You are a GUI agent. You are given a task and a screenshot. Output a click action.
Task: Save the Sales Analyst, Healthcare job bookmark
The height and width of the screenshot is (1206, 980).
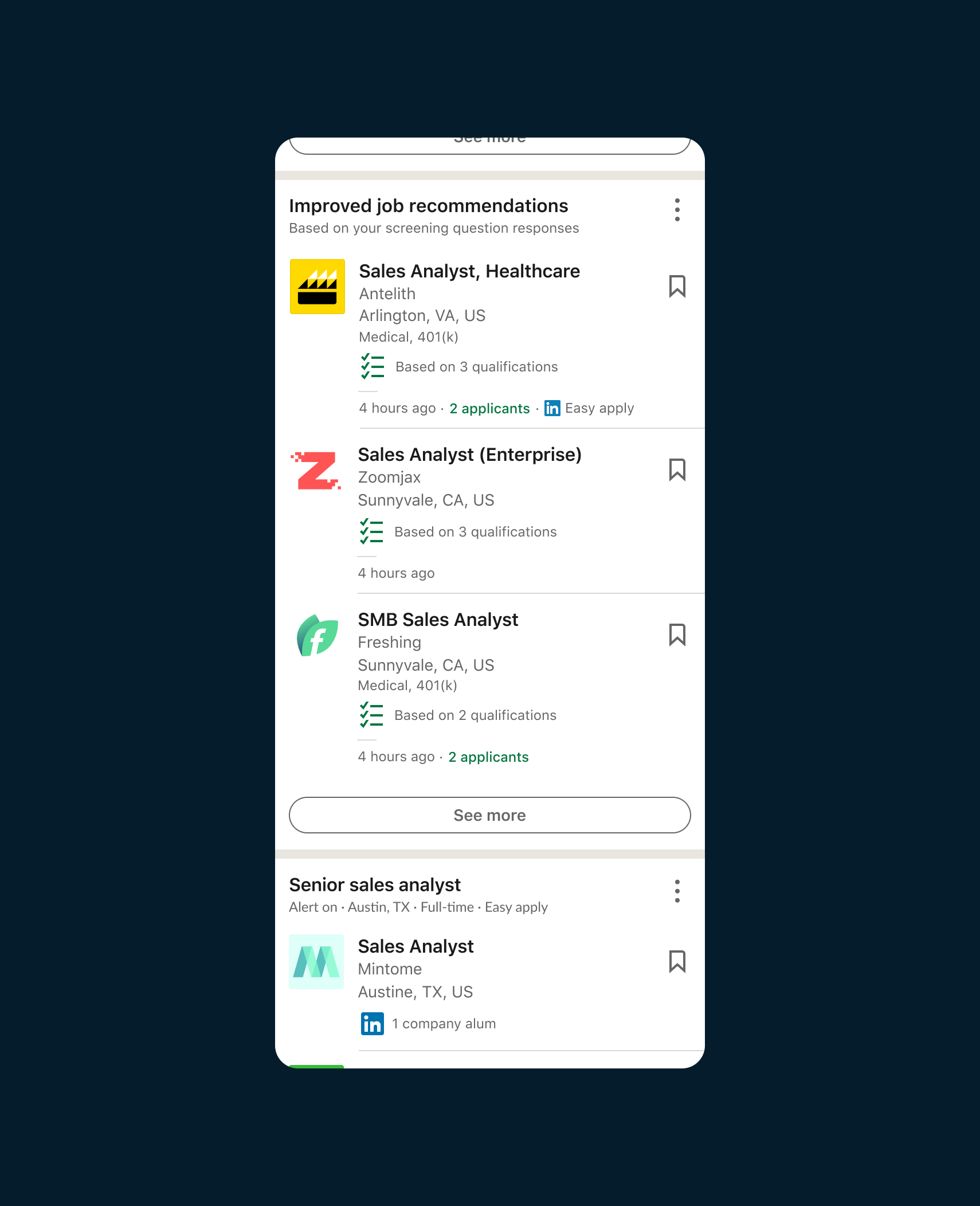click(x=677, y=286)
